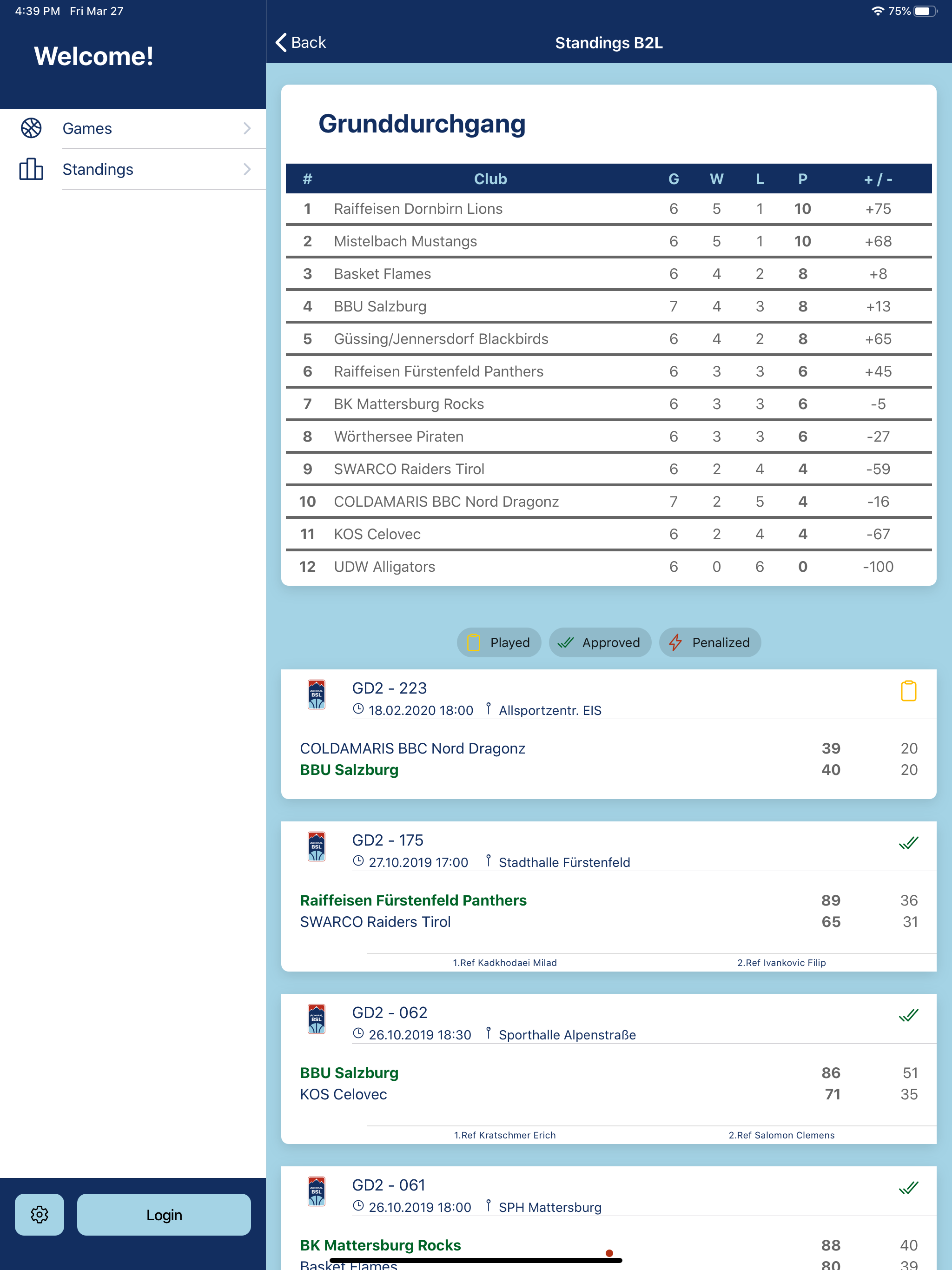This screenshot has width=952, height=1270.
Task: Open the Games menu item
Action: click(132, 128)
